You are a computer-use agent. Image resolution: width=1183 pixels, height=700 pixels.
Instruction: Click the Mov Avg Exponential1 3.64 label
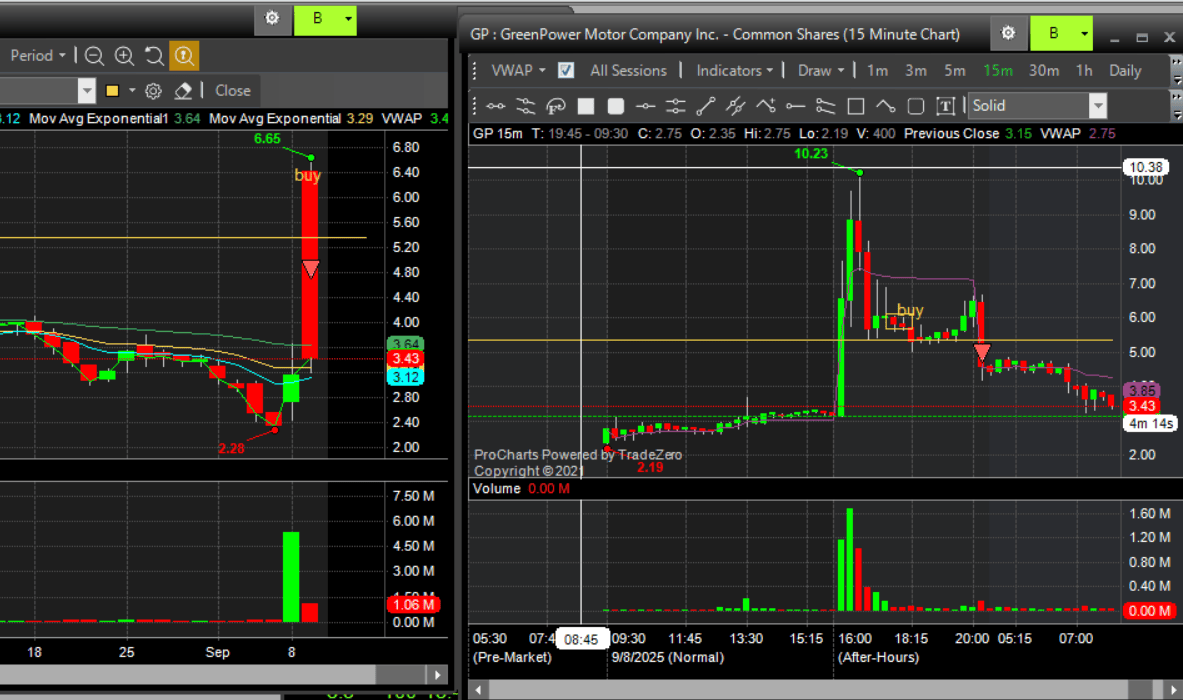(115, 118)
